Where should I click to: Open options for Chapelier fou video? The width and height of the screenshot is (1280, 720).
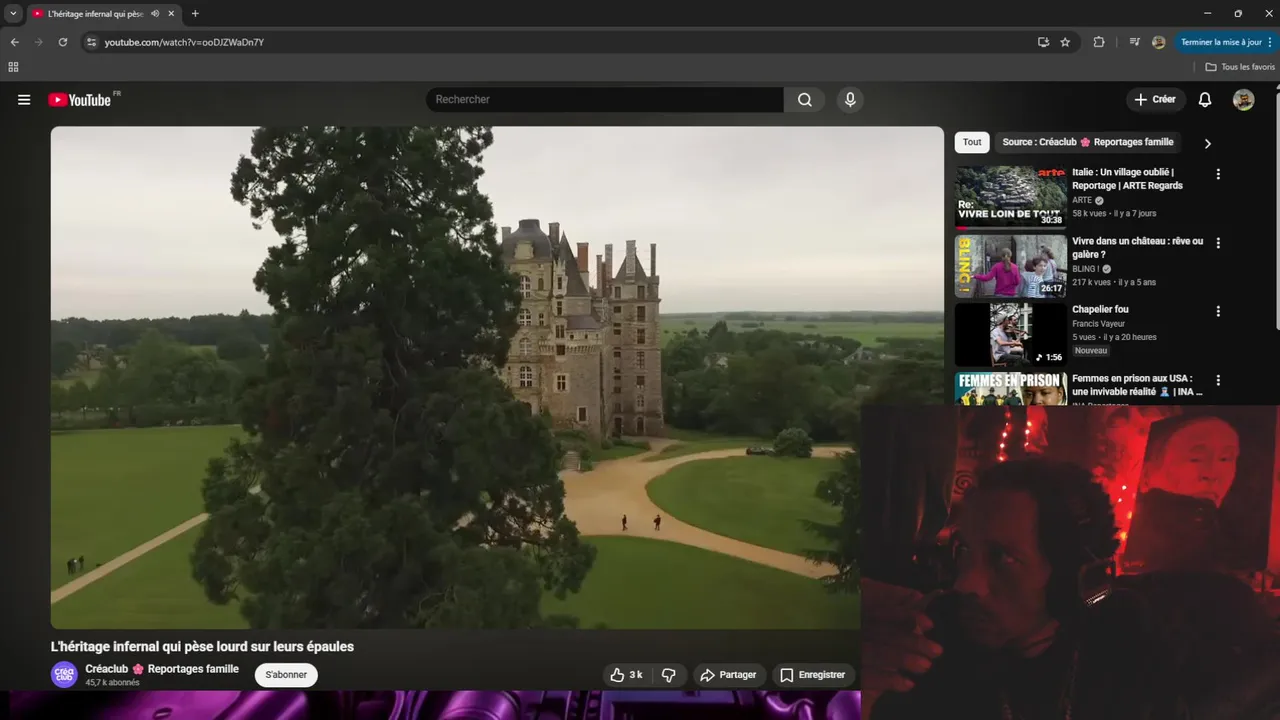(x=1218, y=311)
